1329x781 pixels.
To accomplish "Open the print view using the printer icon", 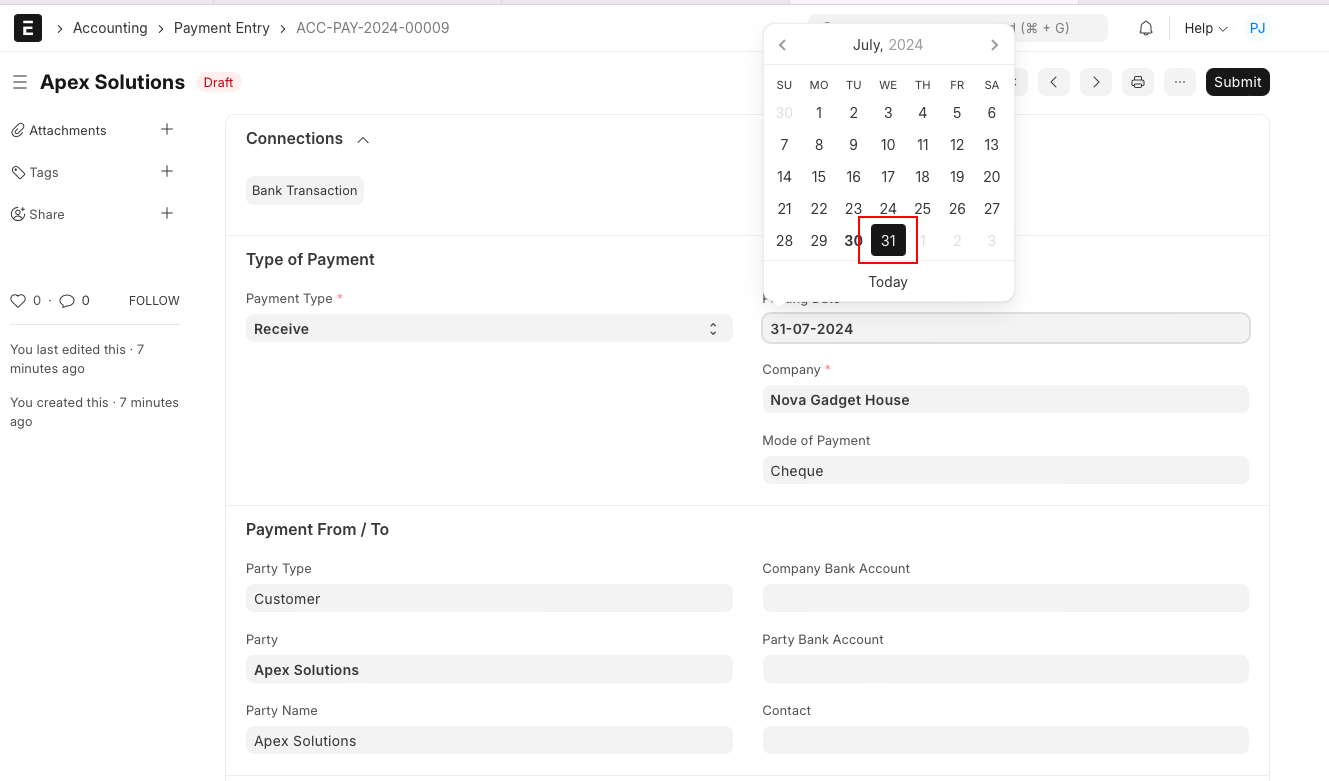I will coord(1137,82).
